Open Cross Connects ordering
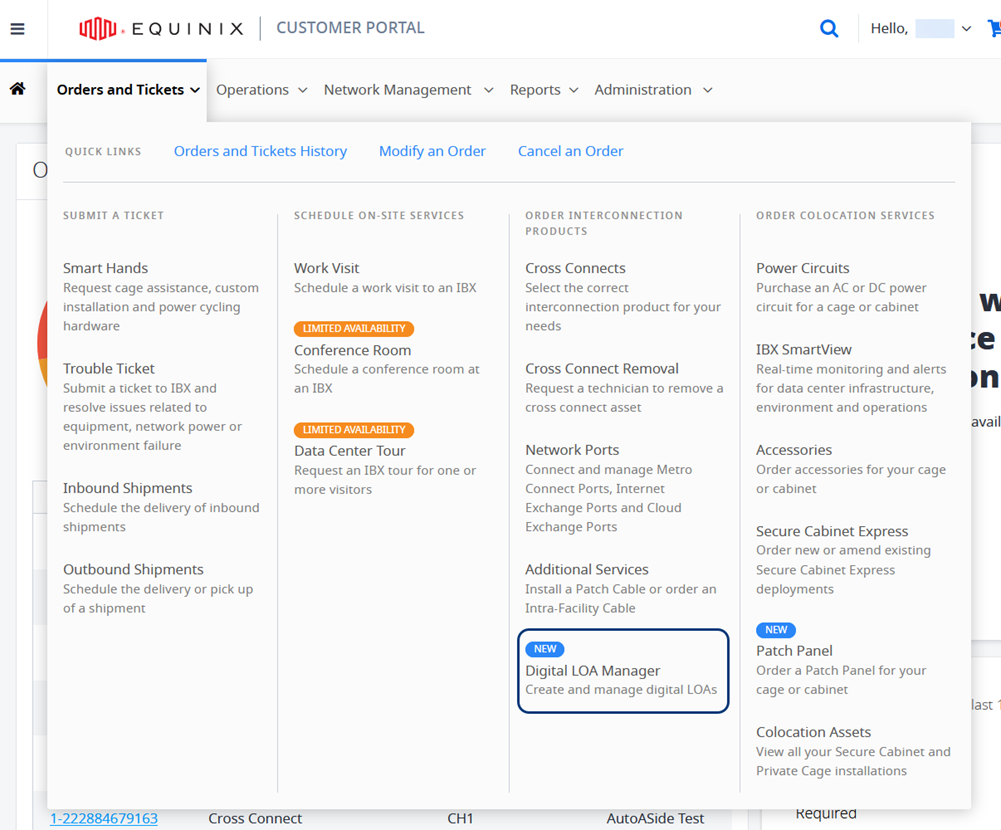 click(575, 268)
